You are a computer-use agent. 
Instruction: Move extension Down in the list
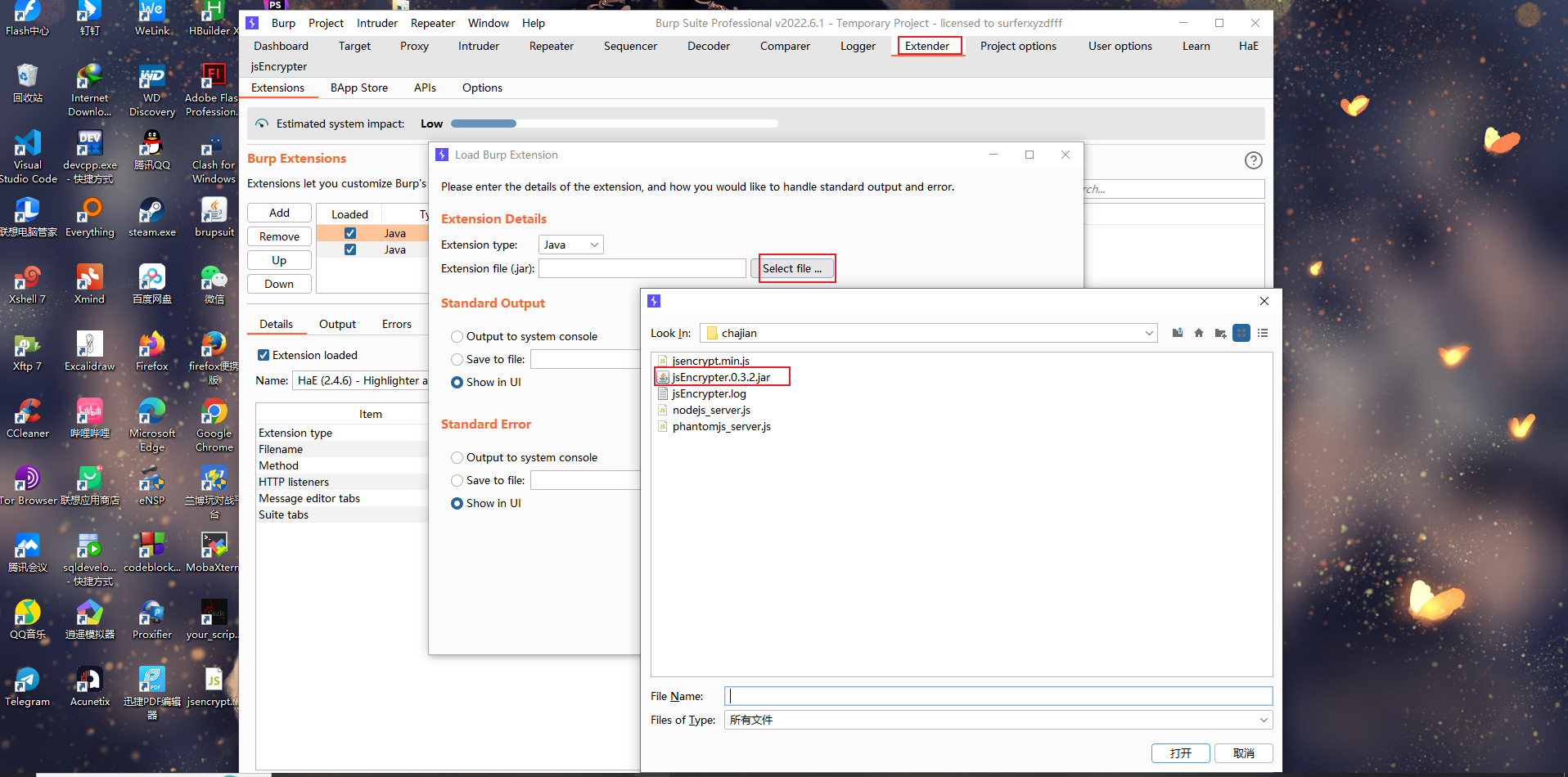[x=279, y=284]
